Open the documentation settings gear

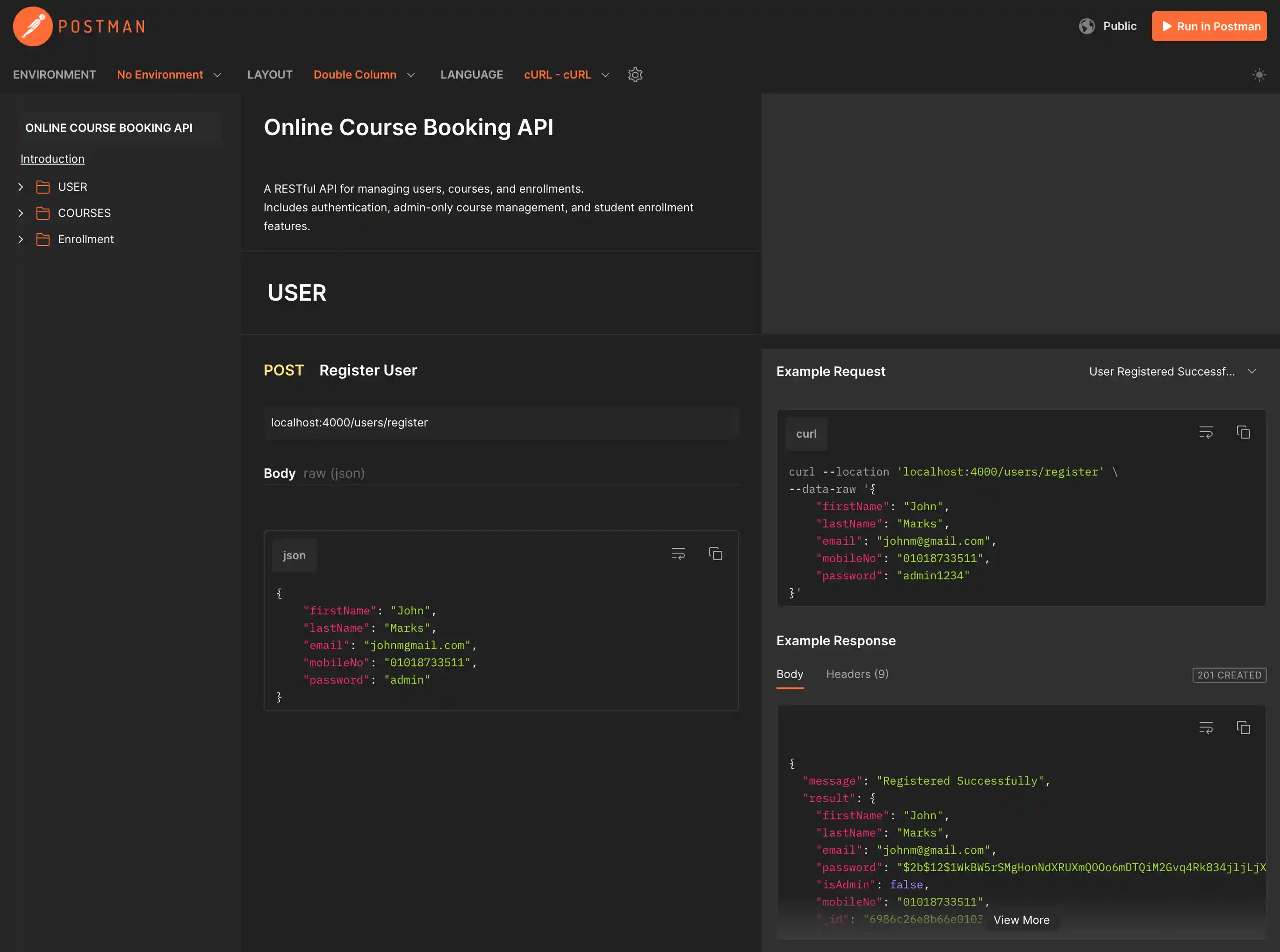(635, 75)
